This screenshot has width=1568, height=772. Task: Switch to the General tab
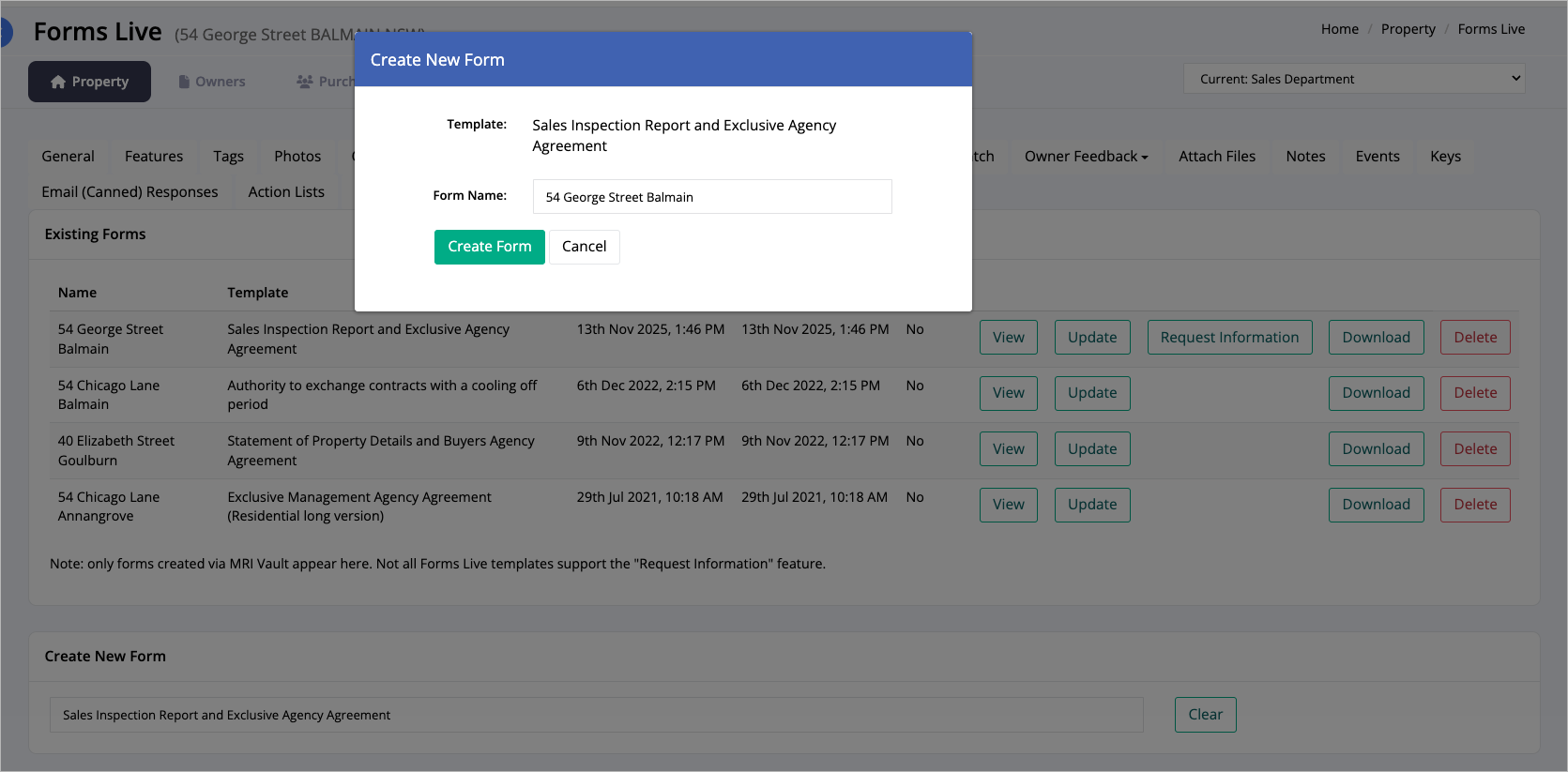point(68,157)
